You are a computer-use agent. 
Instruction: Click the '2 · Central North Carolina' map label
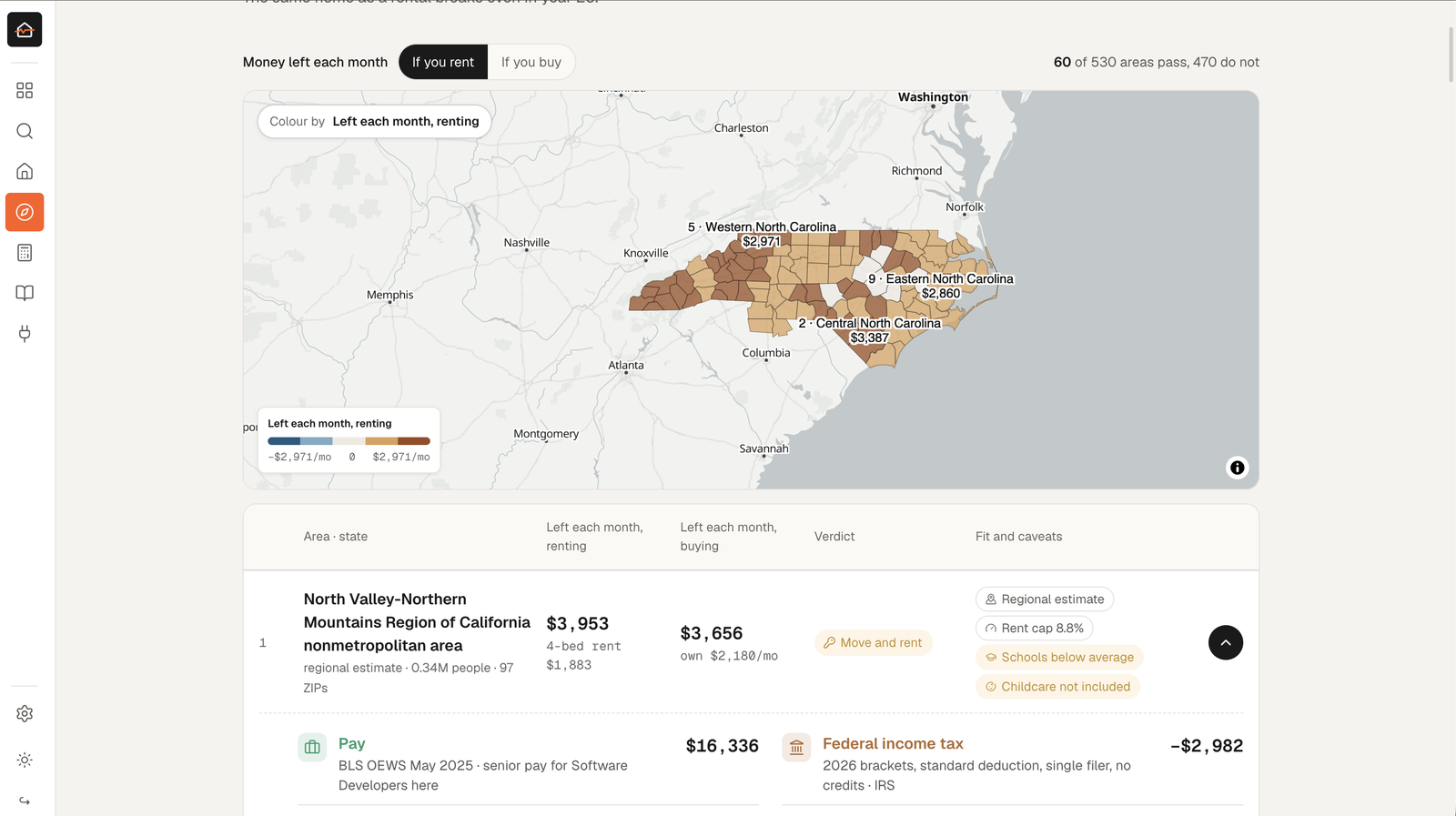[869, 323]
